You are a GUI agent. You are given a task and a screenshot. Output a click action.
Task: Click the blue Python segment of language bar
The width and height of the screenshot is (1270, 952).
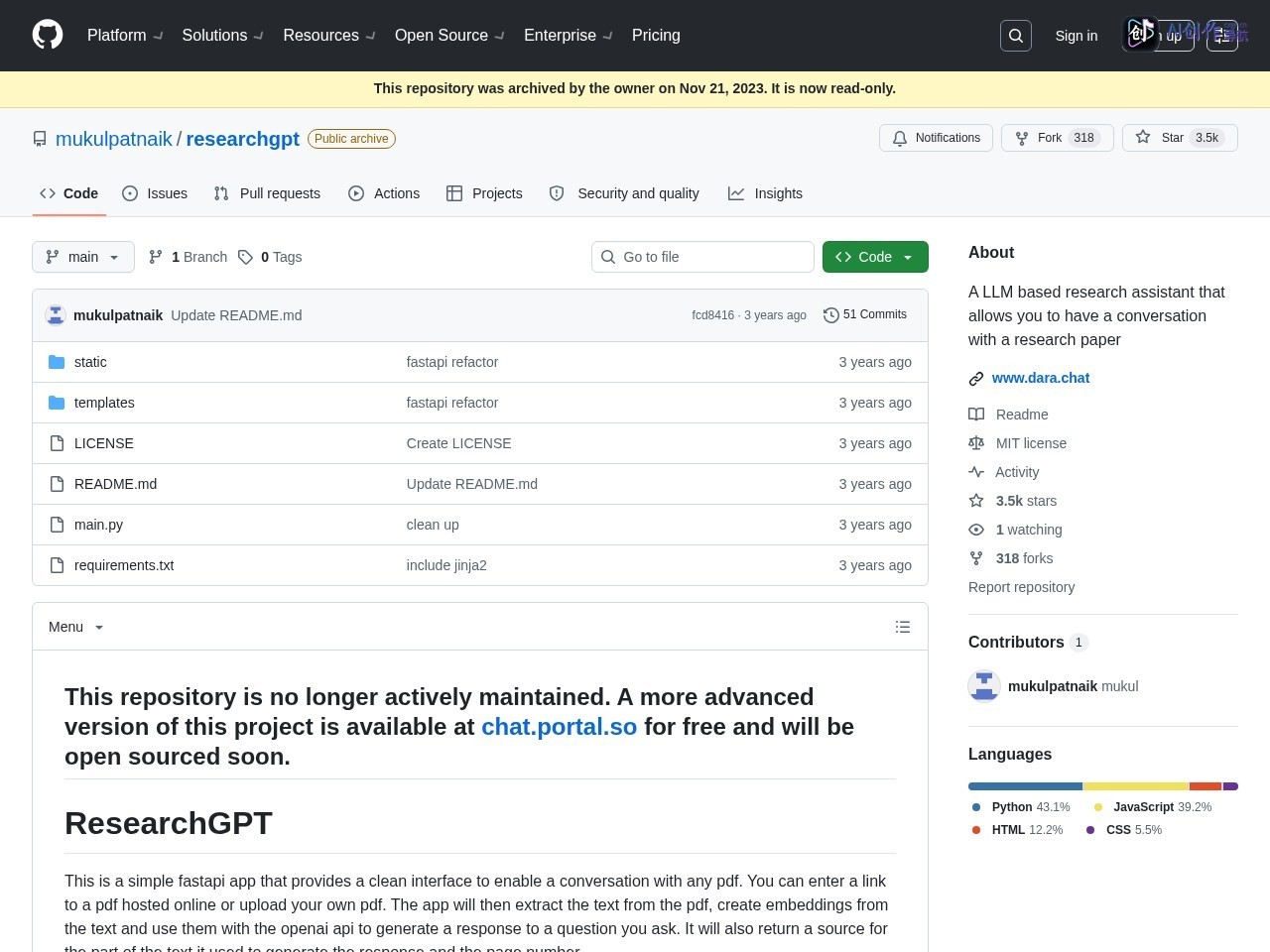click(1025, 786)
